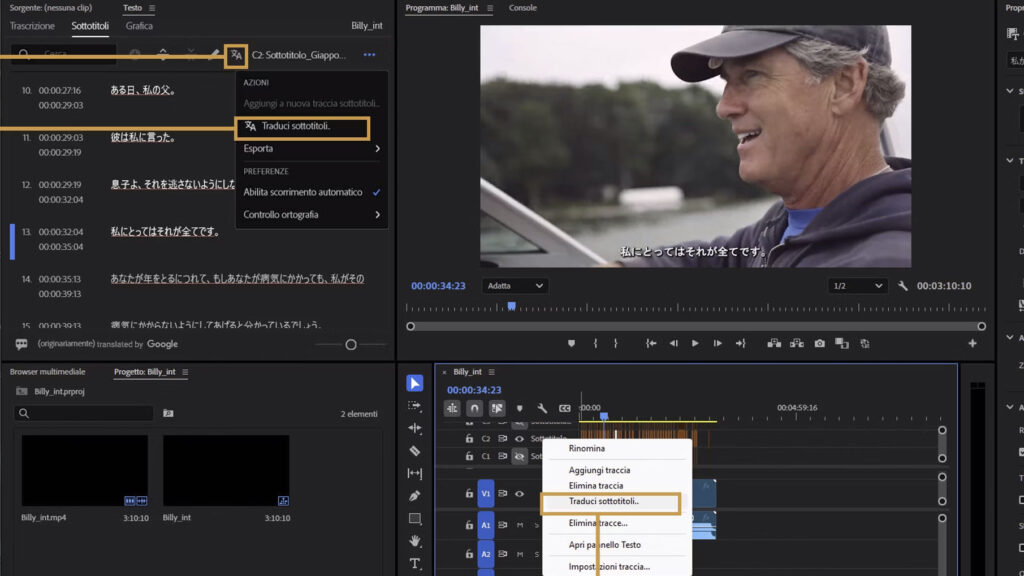Select the Selection tool in the timeline toolbar
This screenshot has height=576, width=1024.
pyautogui.click(x=416, y=381)
